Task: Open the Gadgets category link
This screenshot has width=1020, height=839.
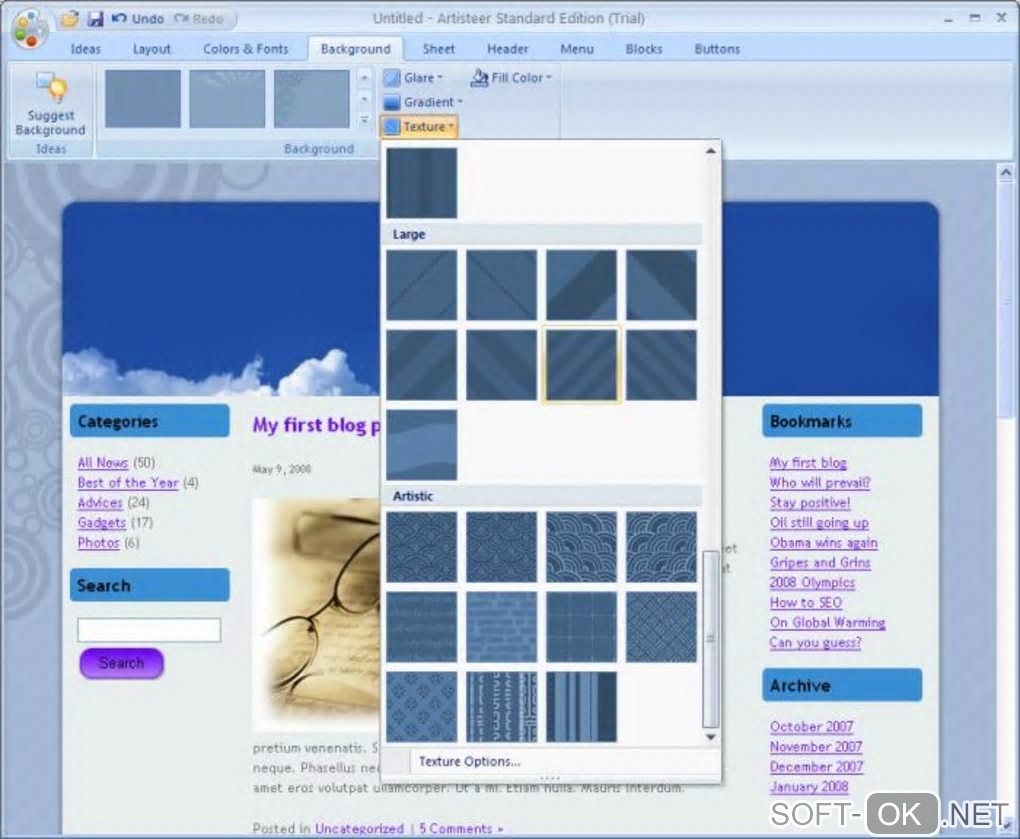Action: pos(101,522)
